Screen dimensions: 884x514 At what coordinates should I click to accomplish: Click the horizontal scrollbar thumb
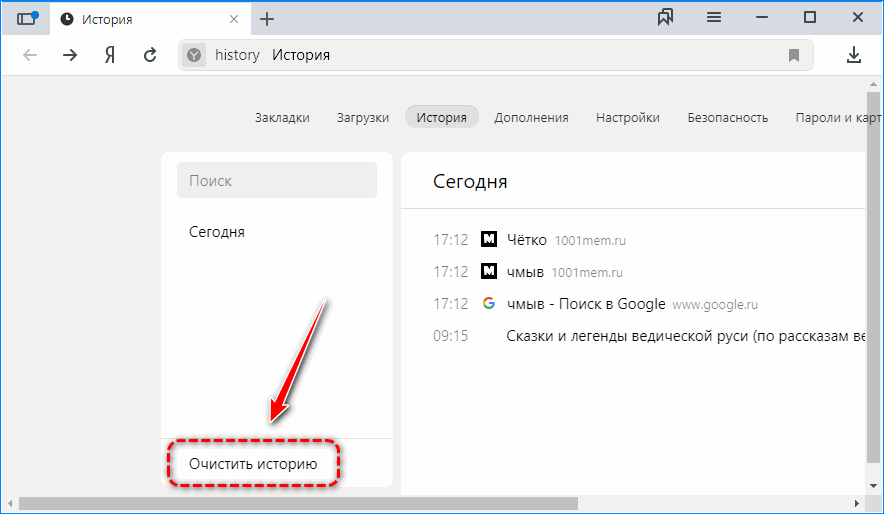pyautogui.click(x=298, y=503)
